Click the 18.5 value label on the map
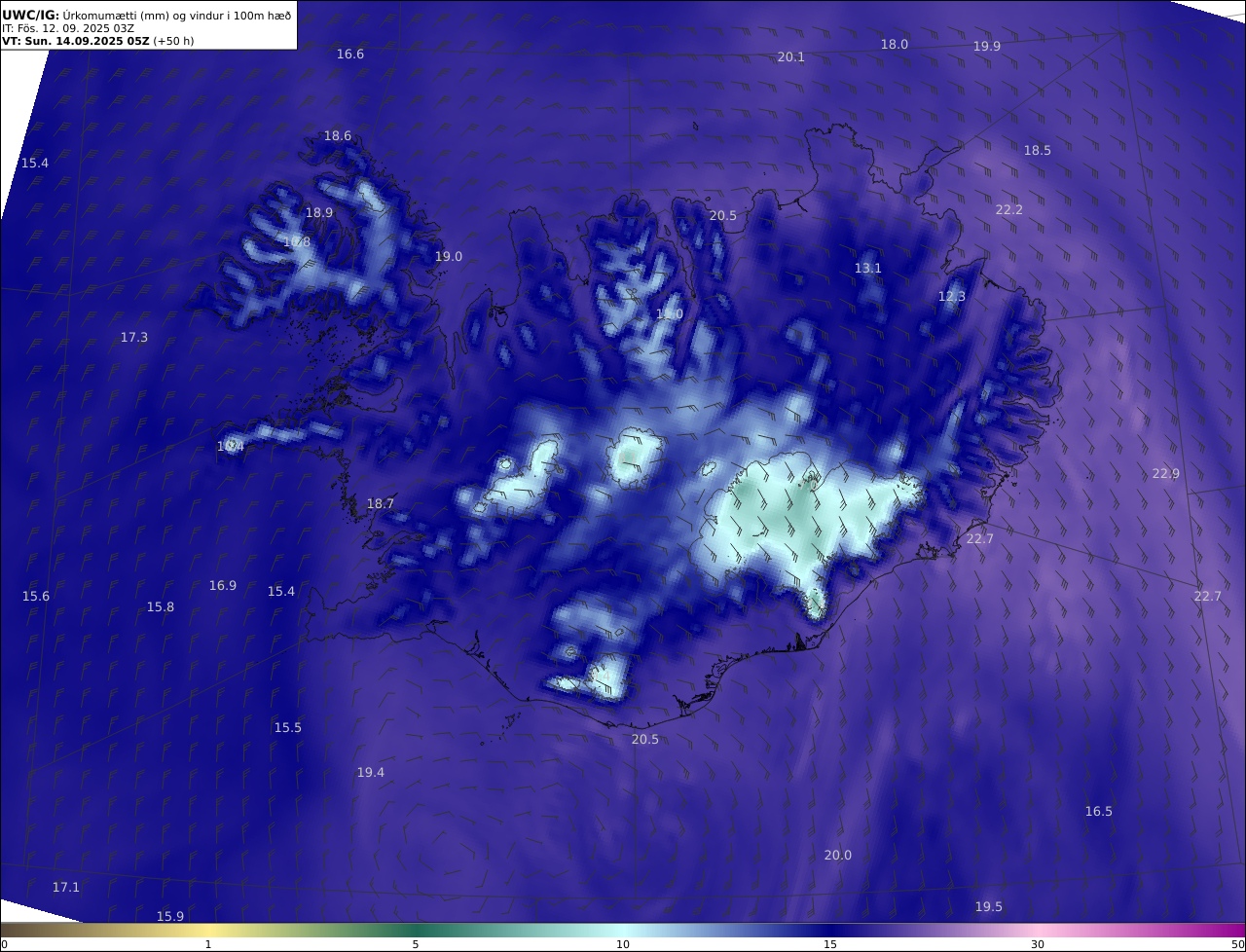Viewport: 1246px width, 952px height. [1038, 151]
